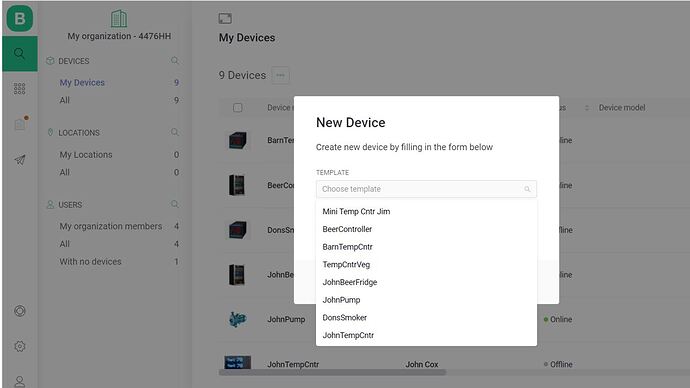This screenshot has width=690, height=388.
Task: Search within the LOCATIONS section
Action: [x=175, y=132]
